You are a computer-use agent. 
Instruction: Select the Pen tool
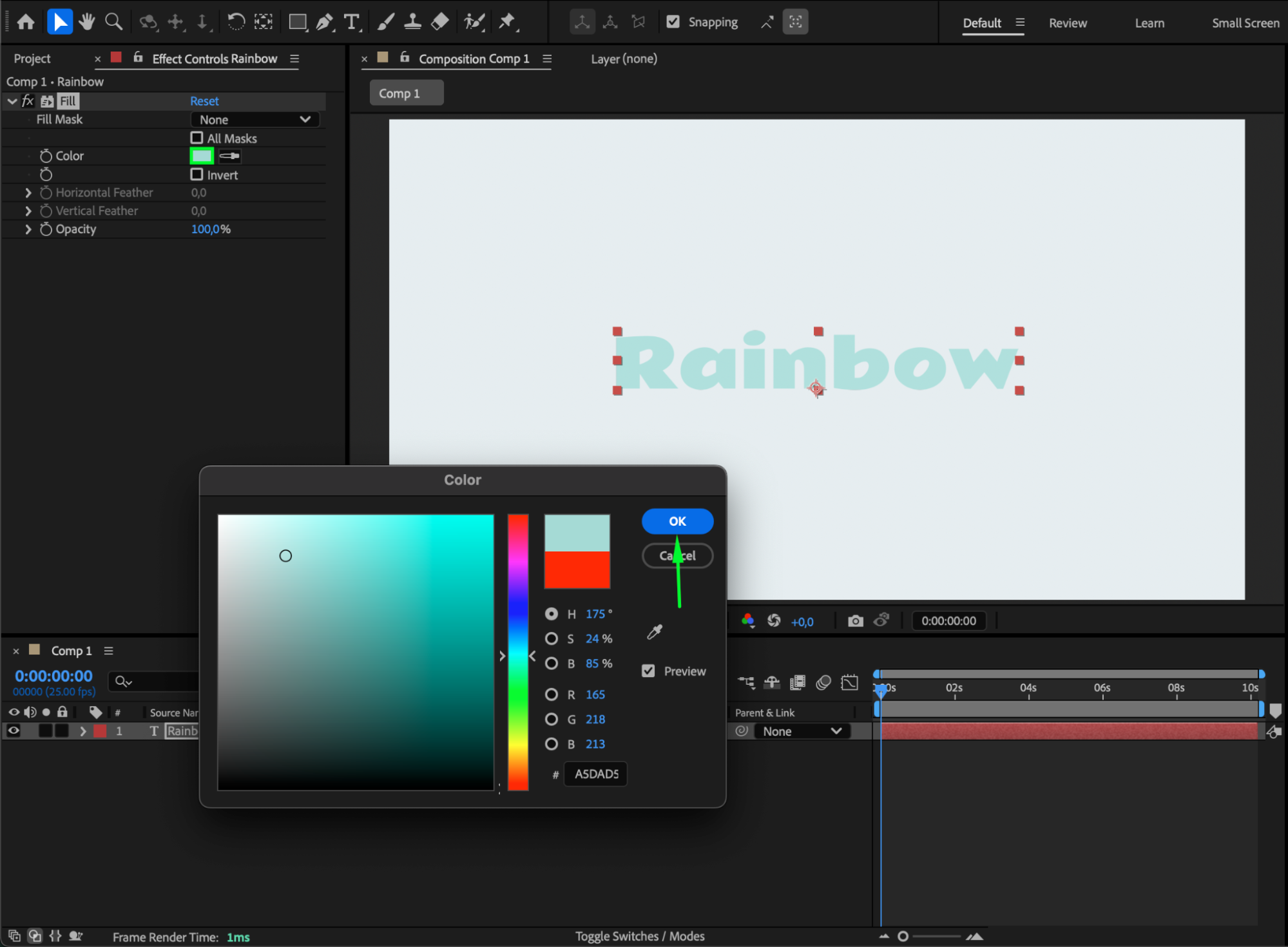pos(325,22)
